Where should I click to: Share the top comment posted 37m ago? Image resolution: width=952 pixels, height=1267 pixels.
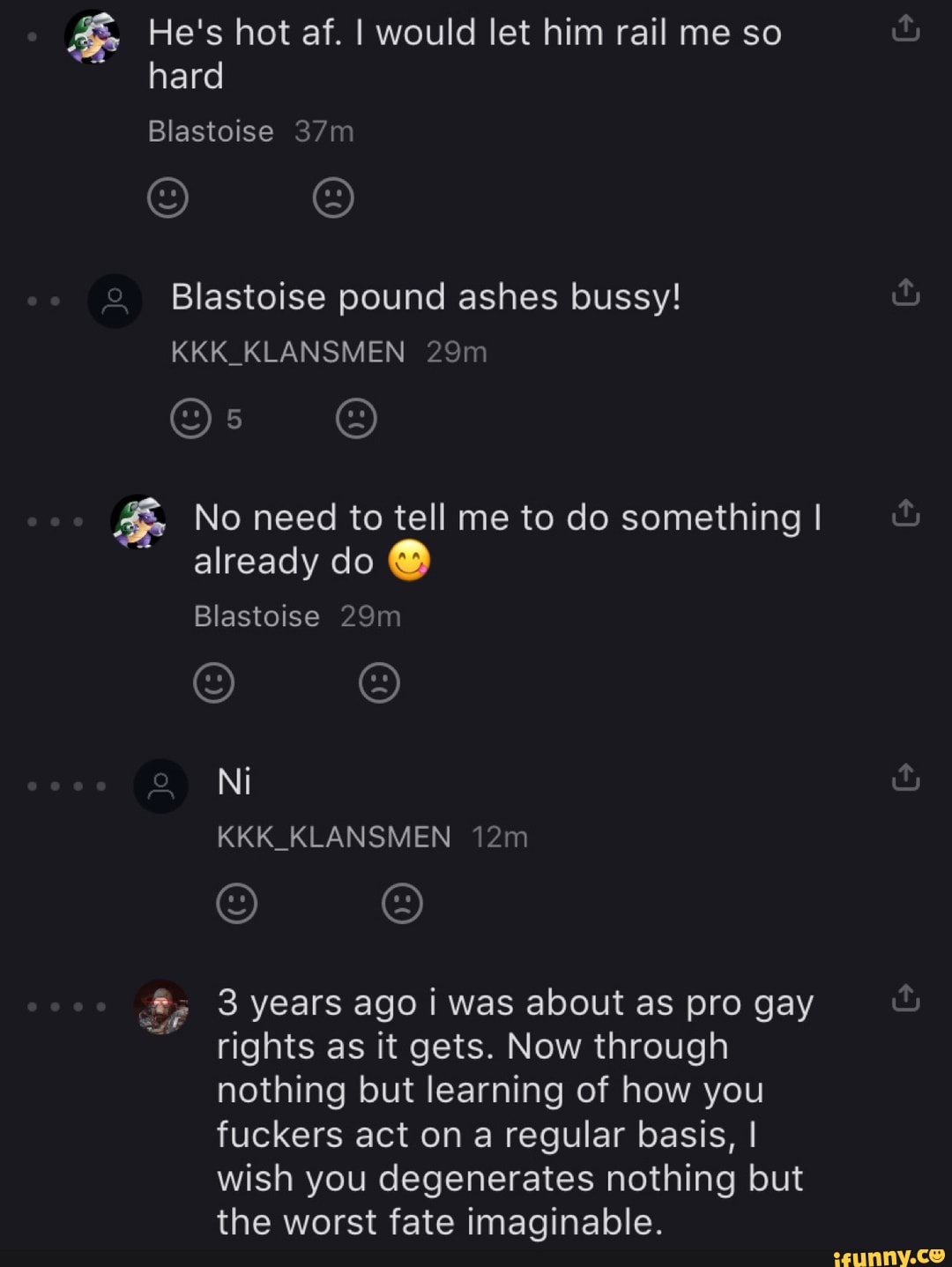(x=905, y=31)
